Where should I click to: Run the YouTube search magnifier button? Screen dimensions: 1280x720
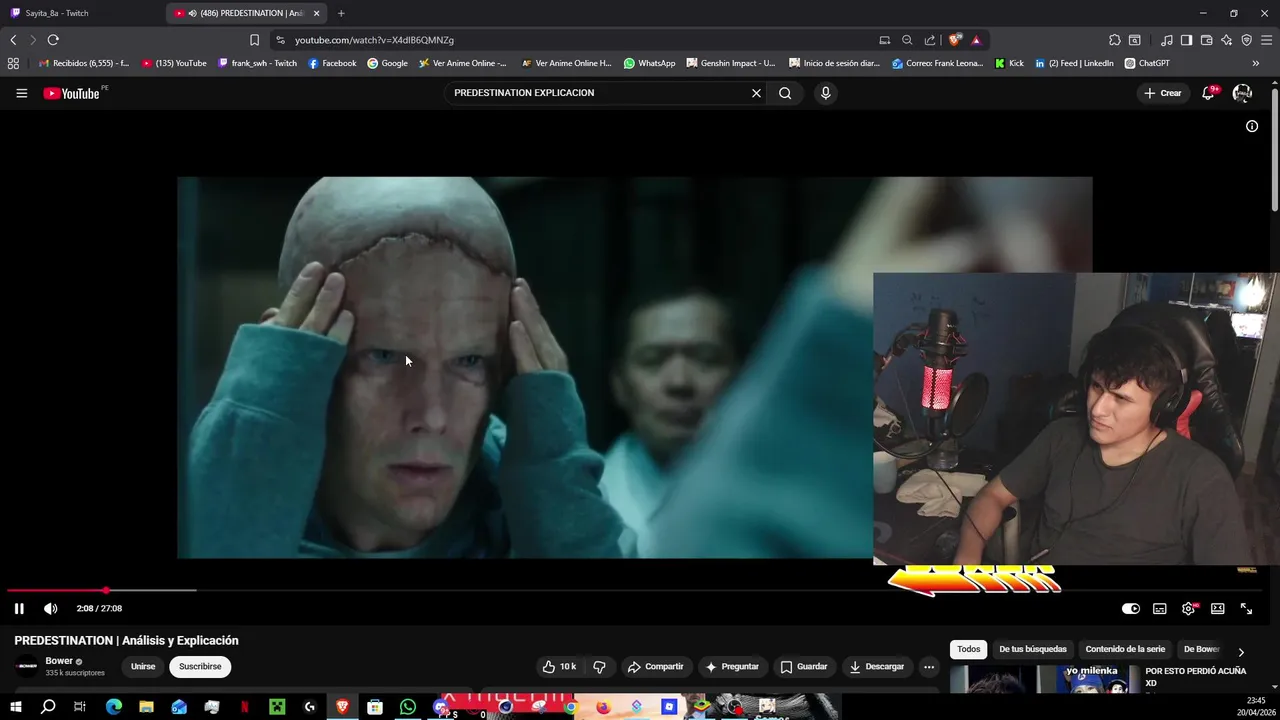click(x=785, y=93)
